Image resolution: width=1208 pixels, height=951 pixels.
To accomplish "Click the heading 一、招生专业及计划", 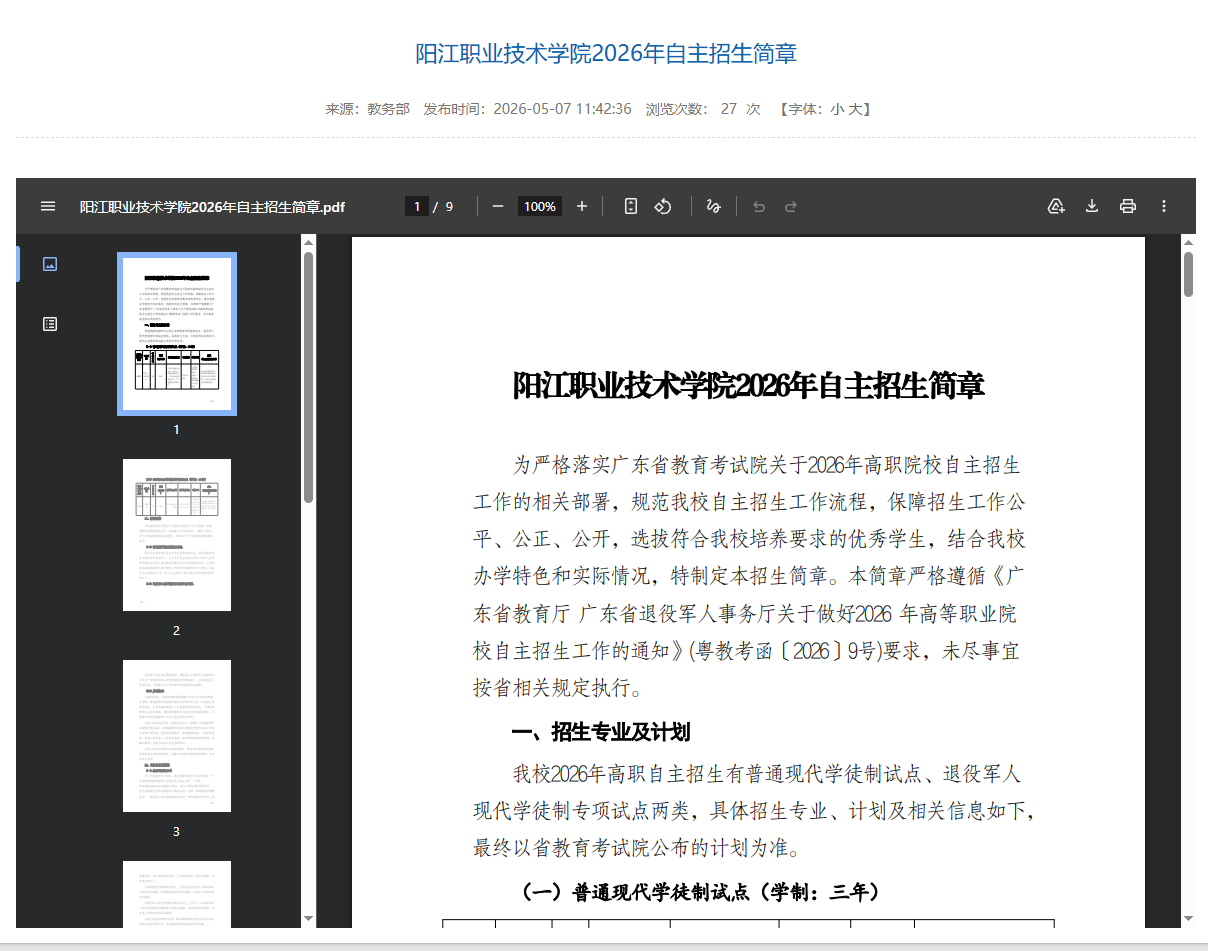I will [x=601, y=732].
